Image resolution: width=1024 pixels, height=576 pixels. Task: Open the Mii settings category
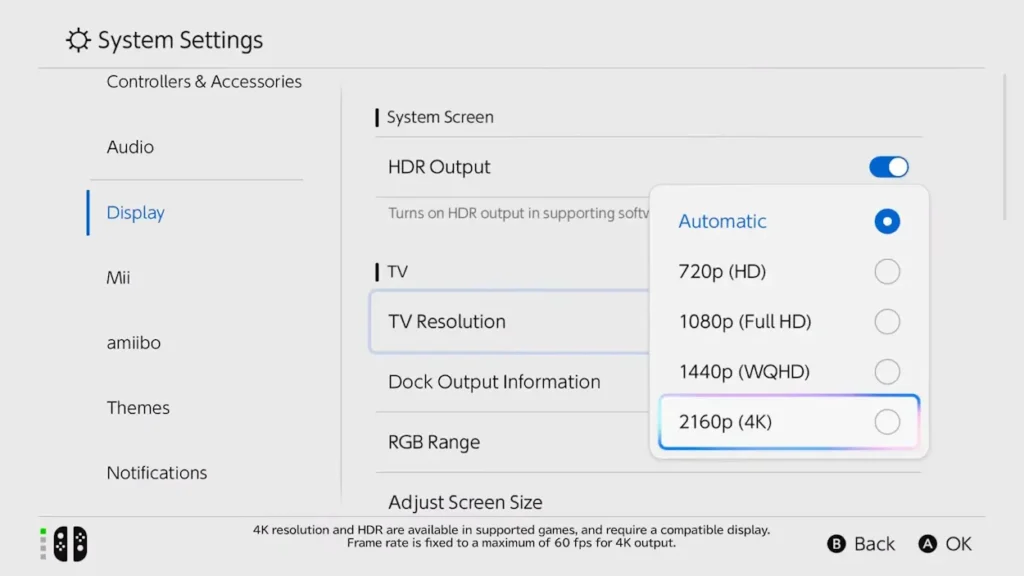click(x=119, y=277)
